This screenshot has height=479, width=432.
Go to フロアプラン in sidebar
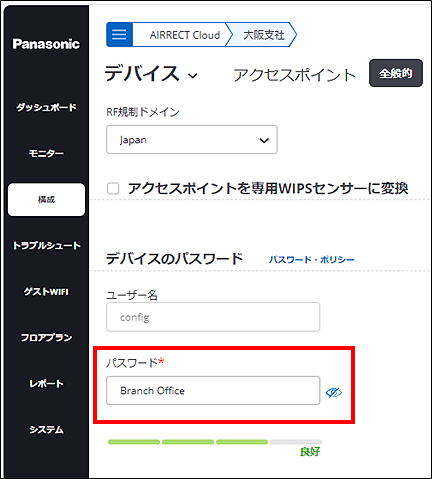coord(46,337)
